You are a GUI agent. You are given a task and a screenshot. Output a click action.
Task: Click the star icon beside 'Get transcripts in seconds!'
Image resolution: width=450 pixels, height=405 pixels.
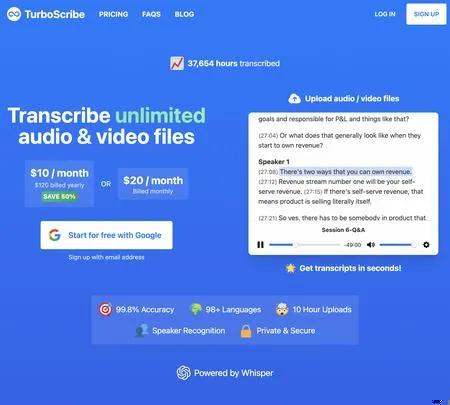pyautogui.click(x=291, y=268)
